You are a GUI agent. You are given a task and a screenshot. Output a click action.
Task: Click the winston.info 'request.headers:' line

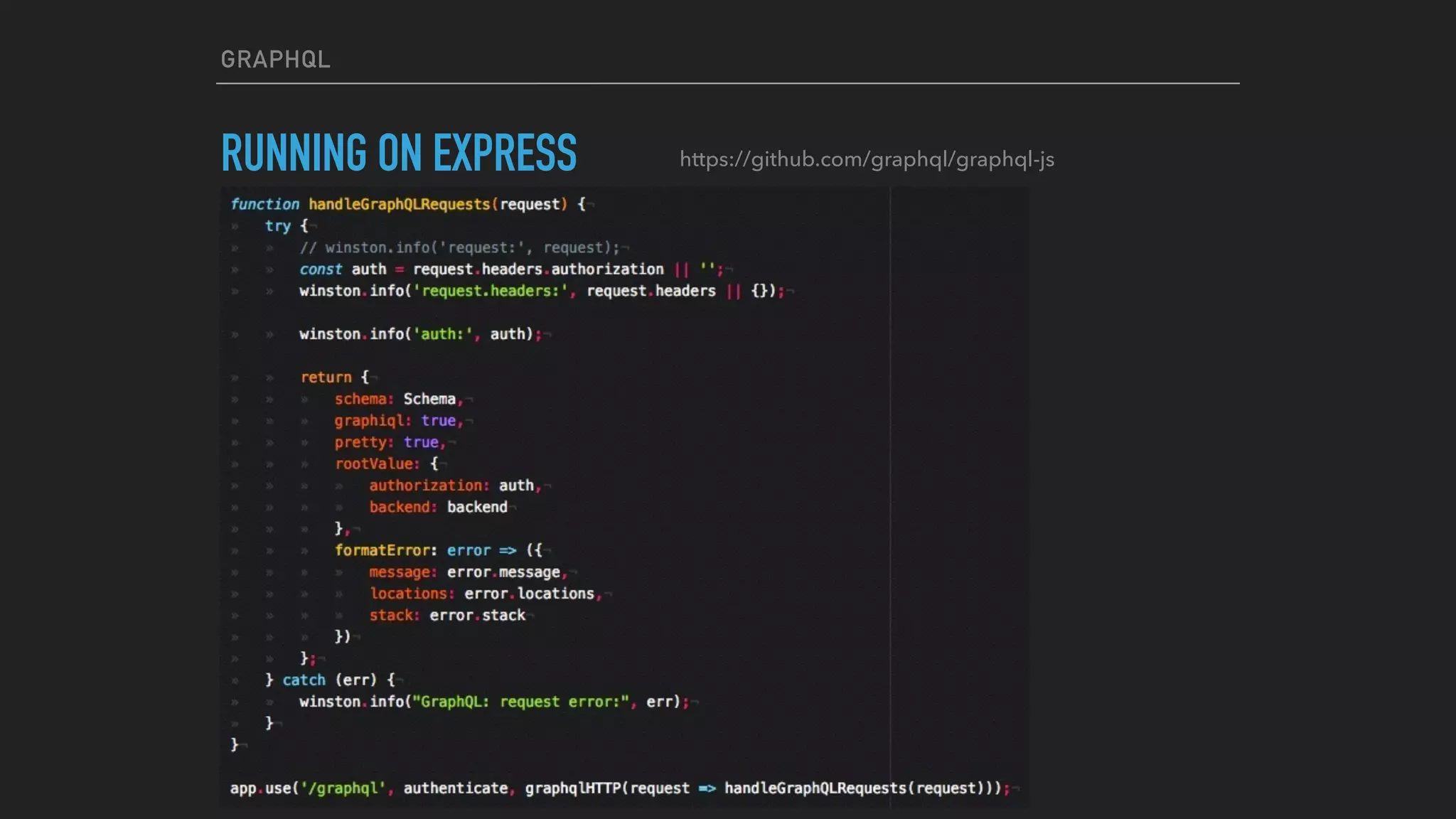542,291
